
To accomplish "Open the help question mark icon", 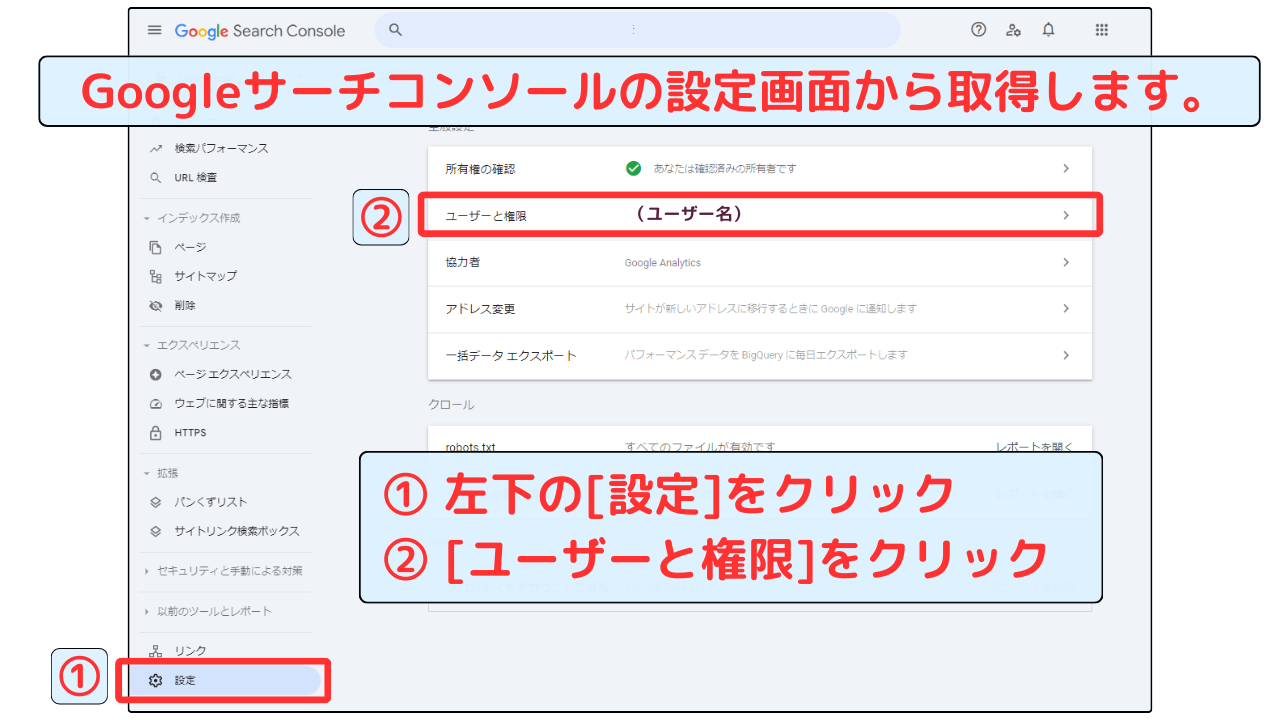I will coord(979,30).
